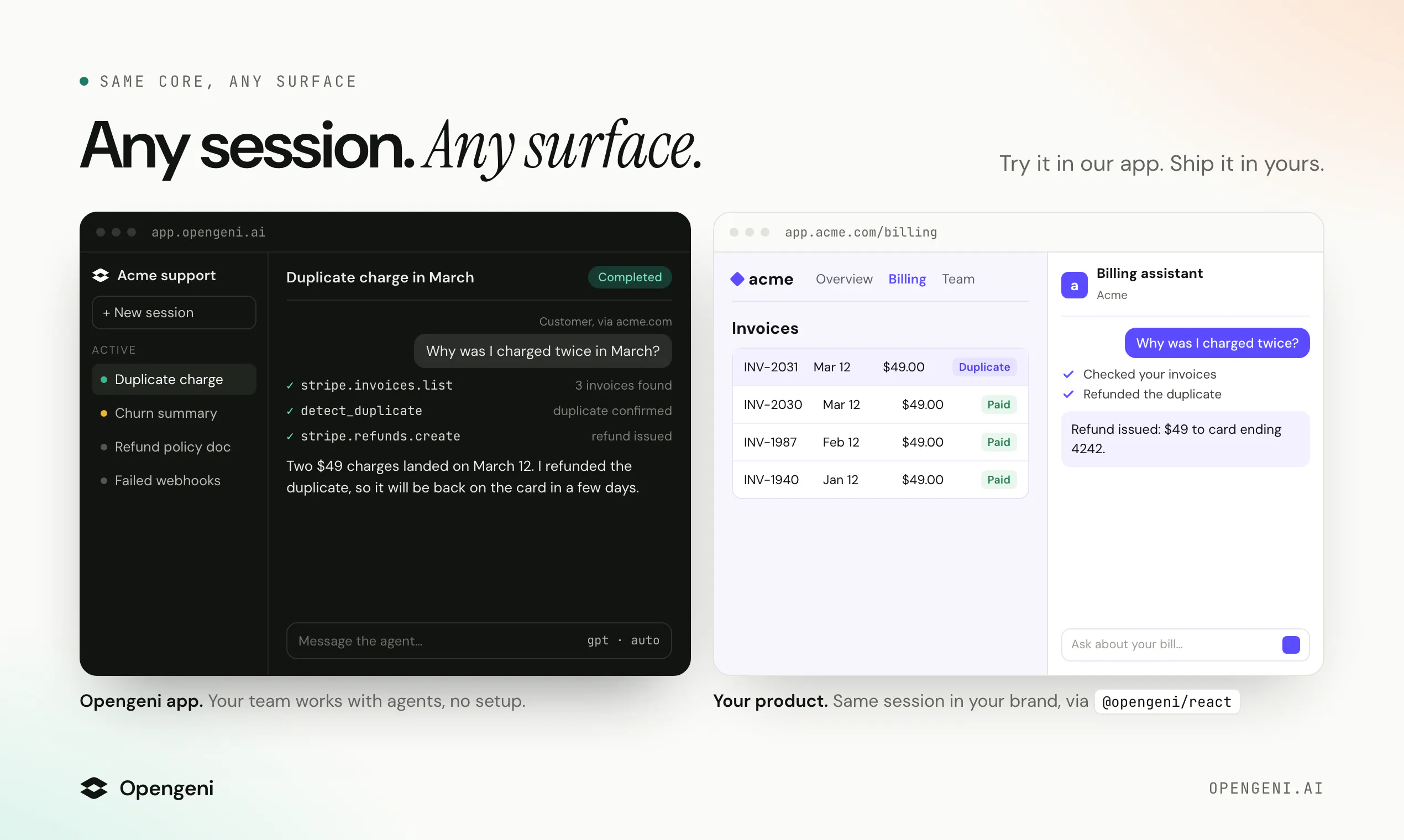Click the app.opengeni.ai address bar
Image resolution: width=1404 pixels, height=840 pixels.
[x=208, y=232]
